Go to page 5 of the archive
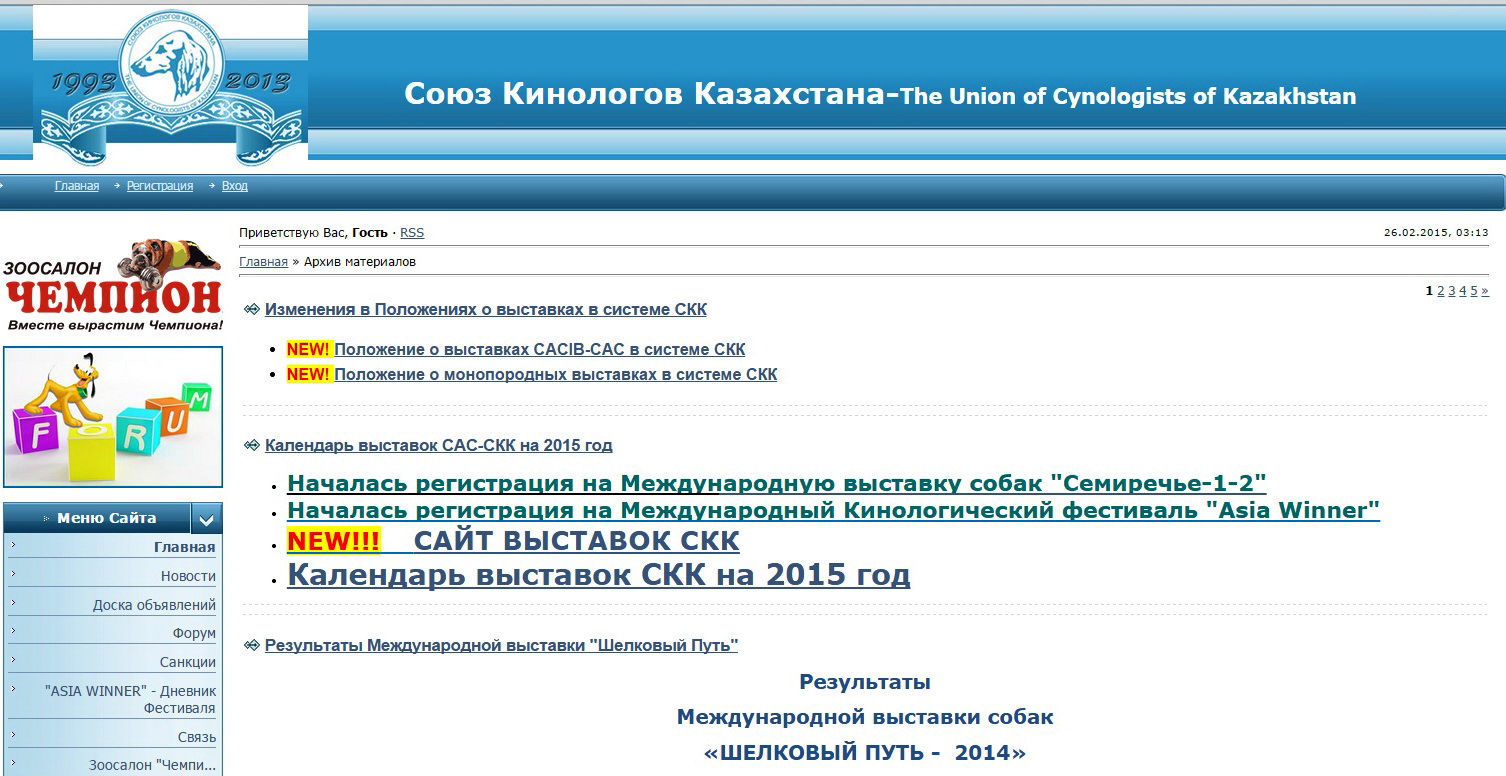This screenshot has width=1506, height=776. pos(1473,291)
